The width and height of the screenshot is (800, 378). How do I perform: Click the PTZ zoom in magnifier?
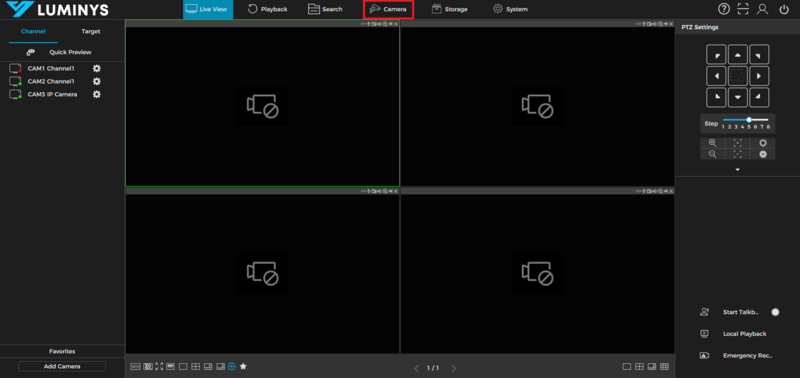713,143
